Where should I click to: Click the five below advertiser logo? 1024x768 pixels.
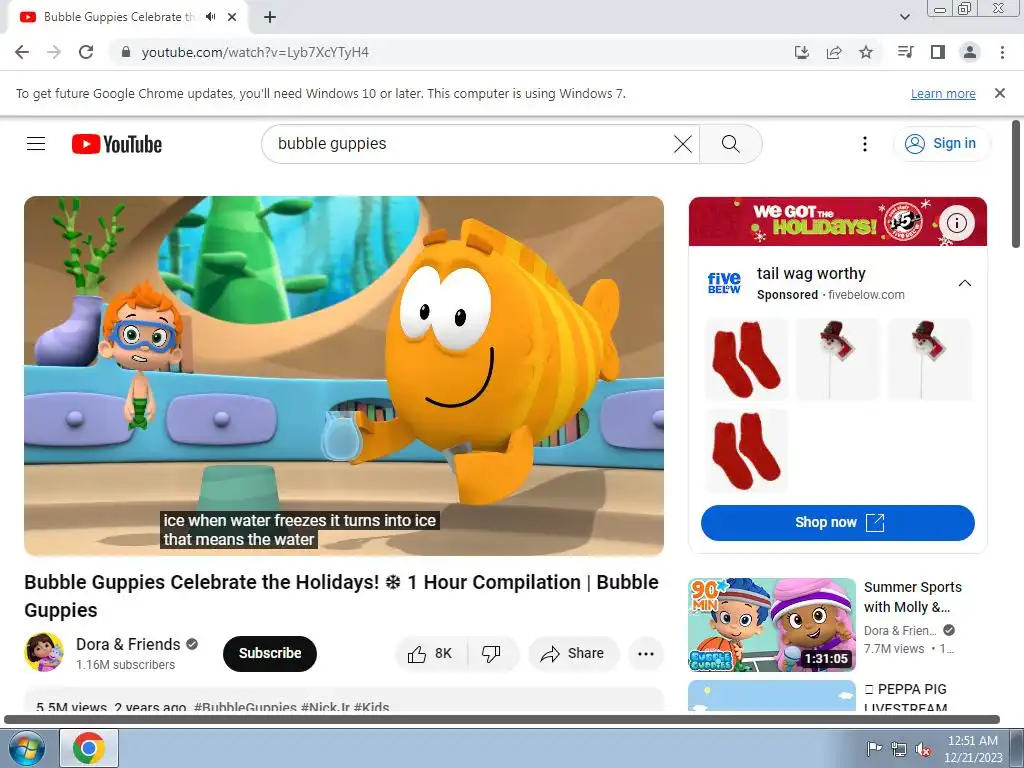724,283
